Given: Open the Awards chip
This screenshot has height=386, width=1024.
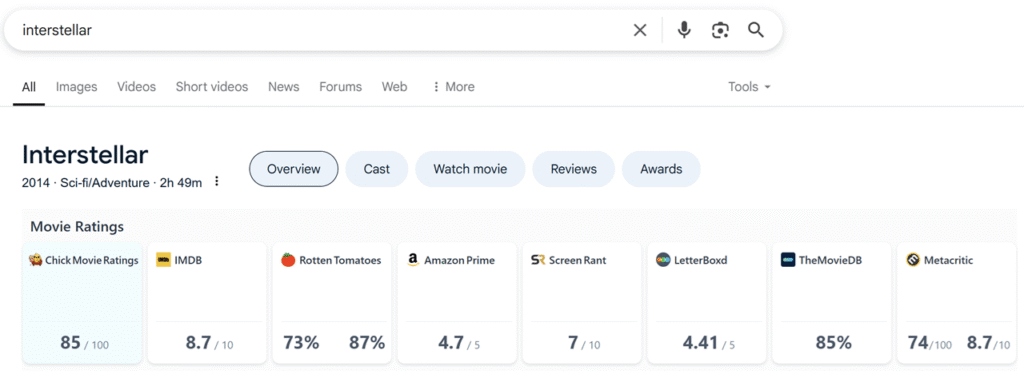Looking at the screenshot, I should coord(661,169).
